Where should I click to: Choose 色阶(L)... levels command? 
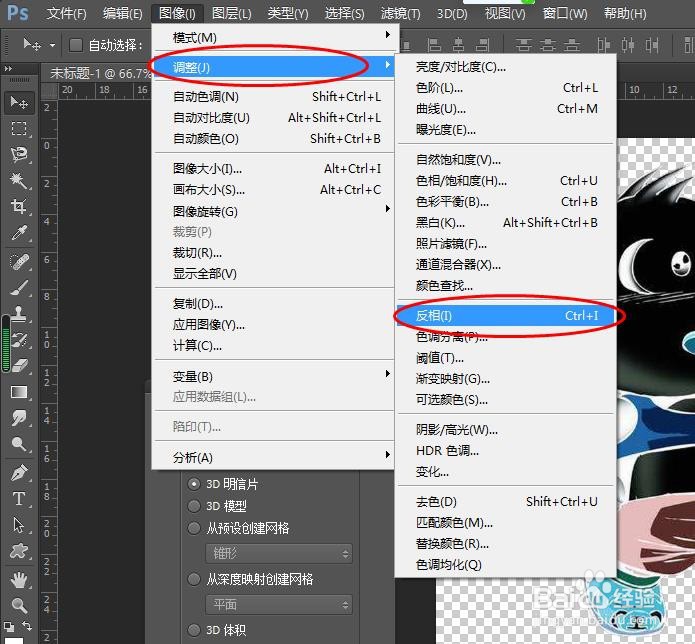[x=505, y=88]
